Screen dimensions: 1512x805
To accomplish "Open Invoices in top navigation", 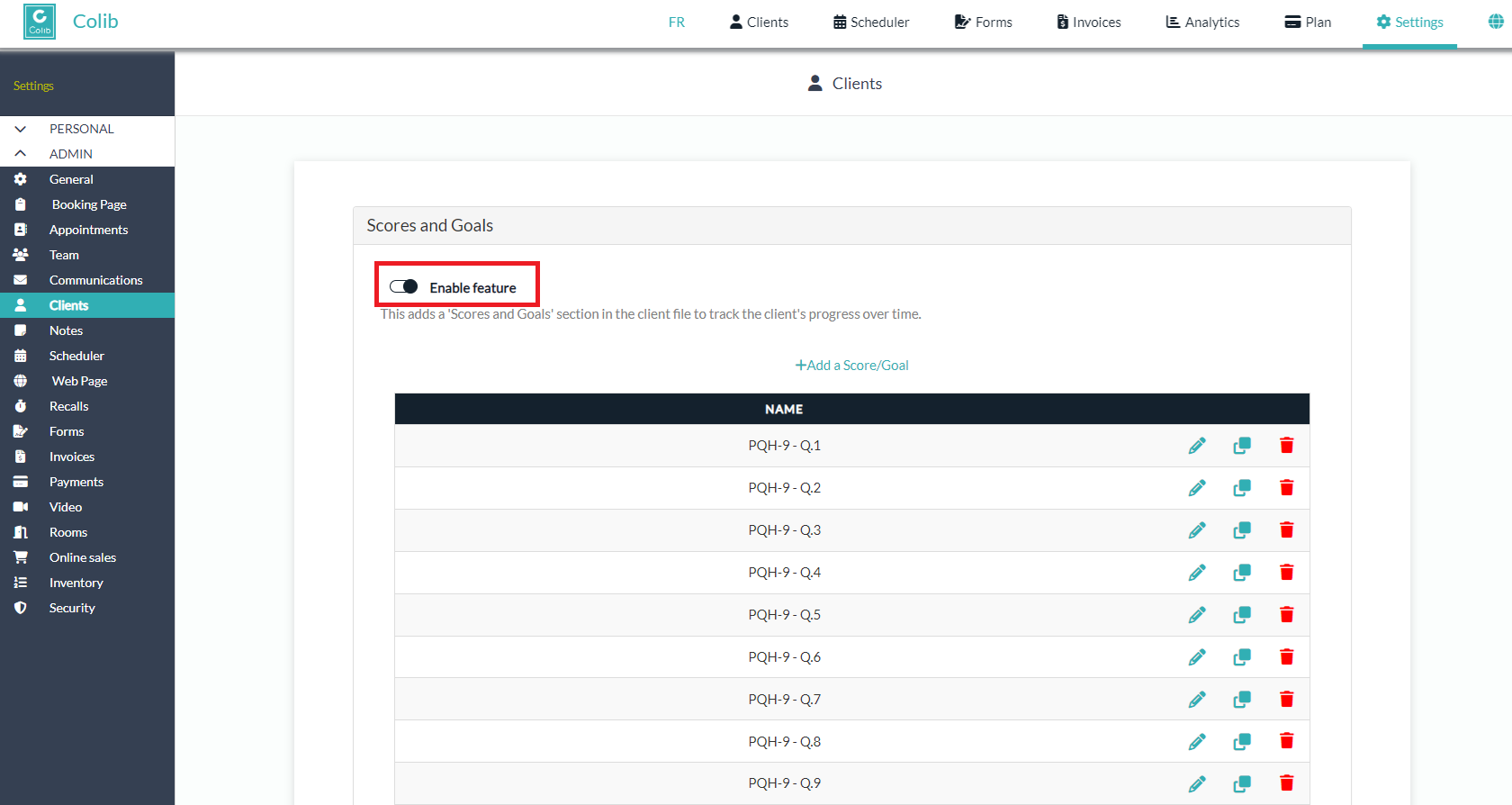I will pyautogui.click(x=1089, y=22).
